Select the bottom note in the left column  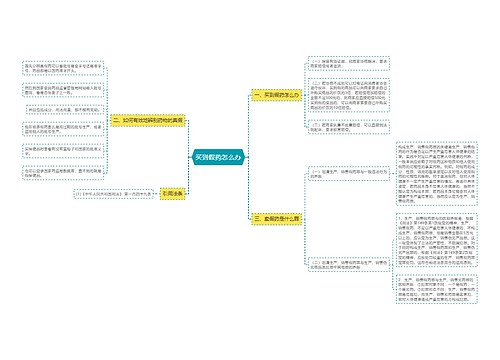(63, 173)
